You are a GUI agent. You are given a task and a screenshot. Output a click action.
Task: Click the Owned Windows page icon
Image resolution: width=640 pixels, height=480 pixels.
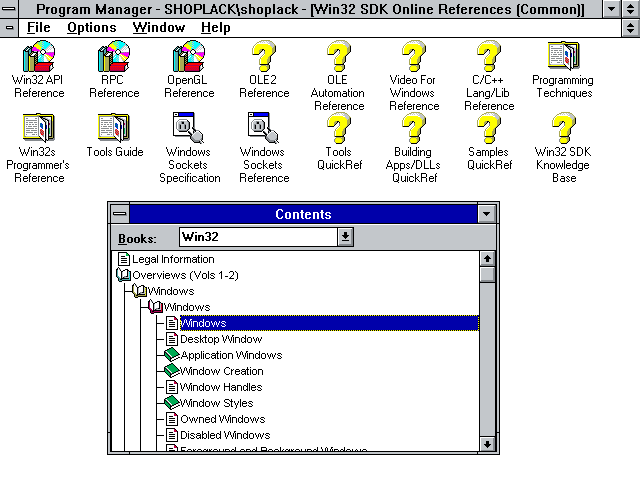172,419
